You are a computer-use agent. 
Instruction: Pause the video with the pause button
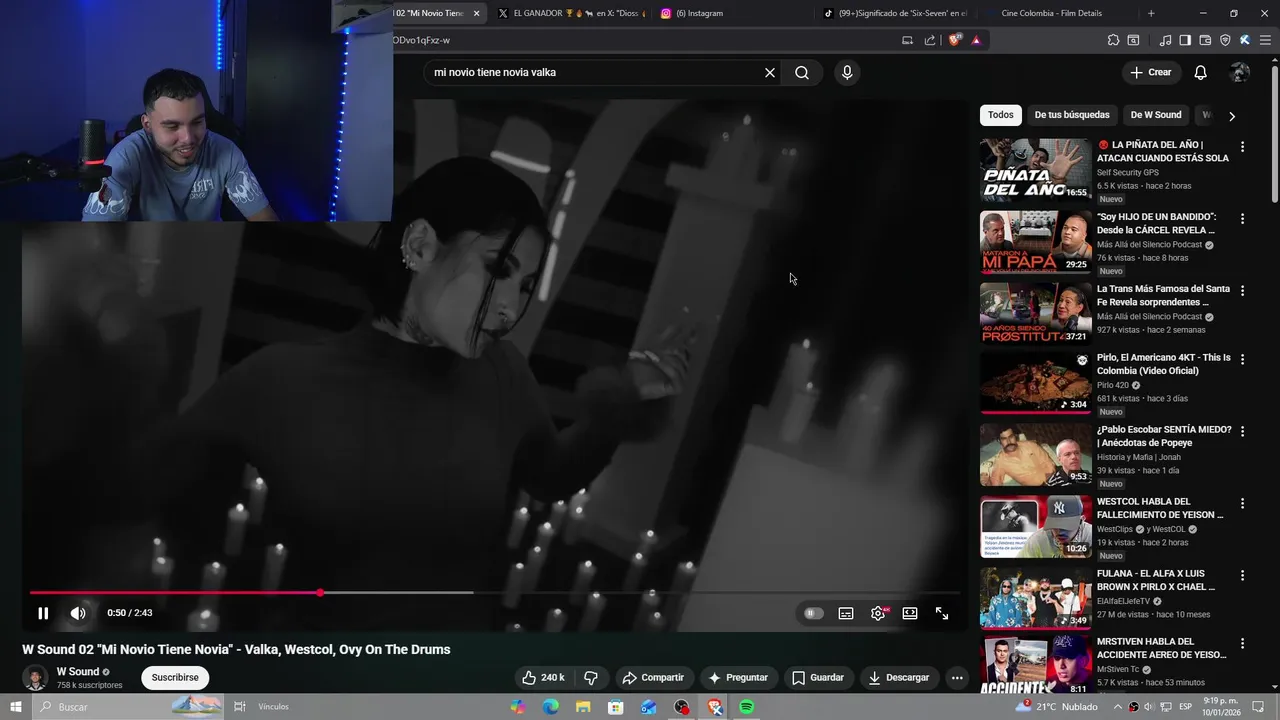point(43,613)
